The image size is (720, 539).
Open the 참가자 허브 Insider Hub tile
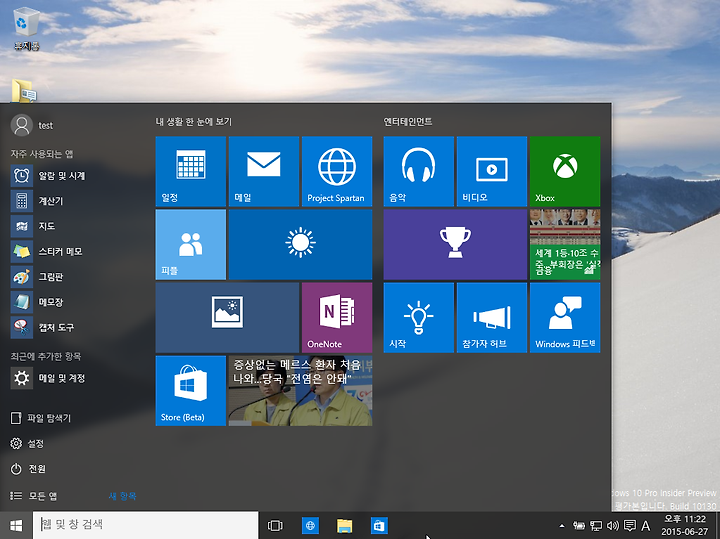pyautogui.click(x=491, y=317)
